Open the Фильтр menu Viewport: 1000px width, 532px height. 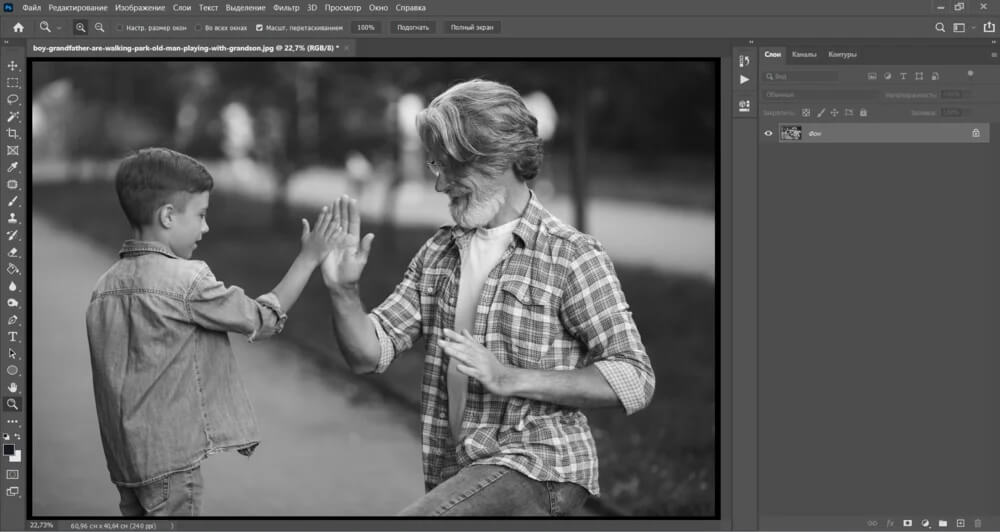[284, 8]
